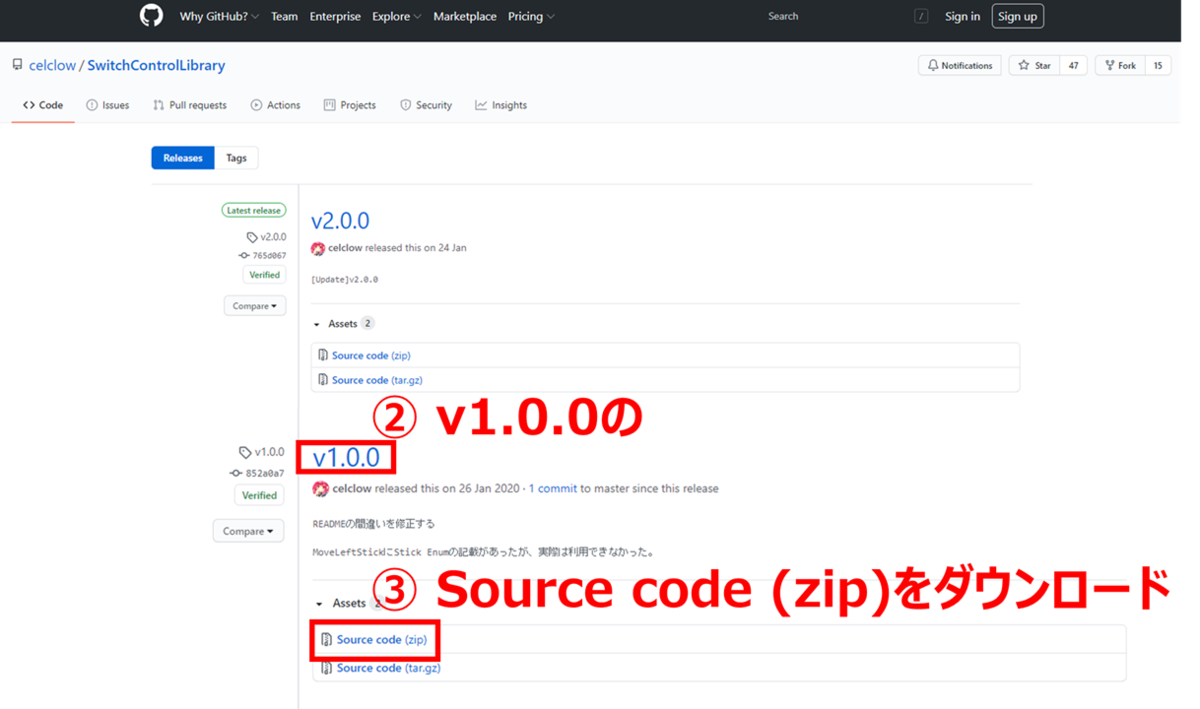Switch to the Issues tab

click(108, 105)
